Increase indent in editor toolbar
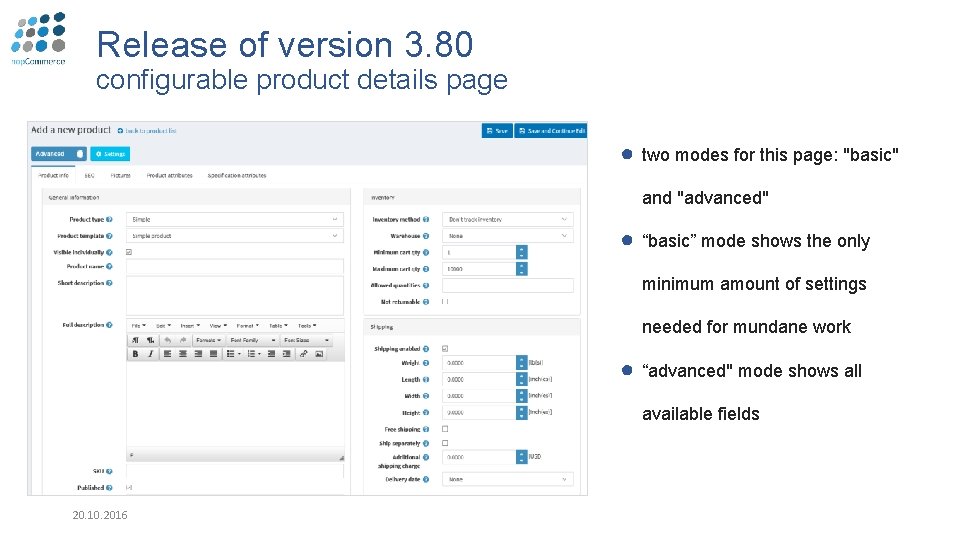This screenshot has width=960, height=540. pos(286,354)
